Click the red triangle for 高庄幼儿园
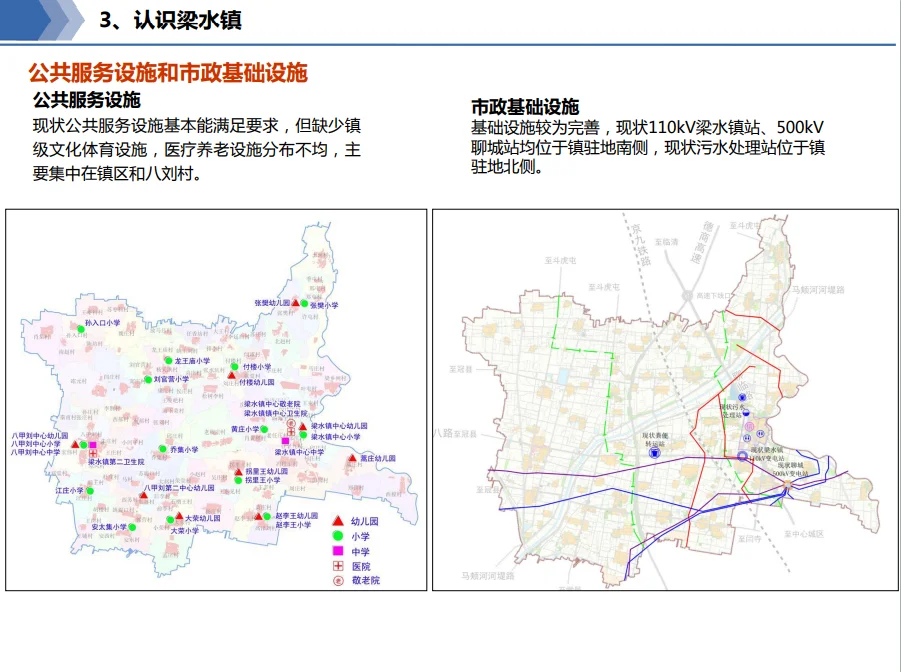The width and height of the screenshot is (901, 672). (x=351, y=459)
